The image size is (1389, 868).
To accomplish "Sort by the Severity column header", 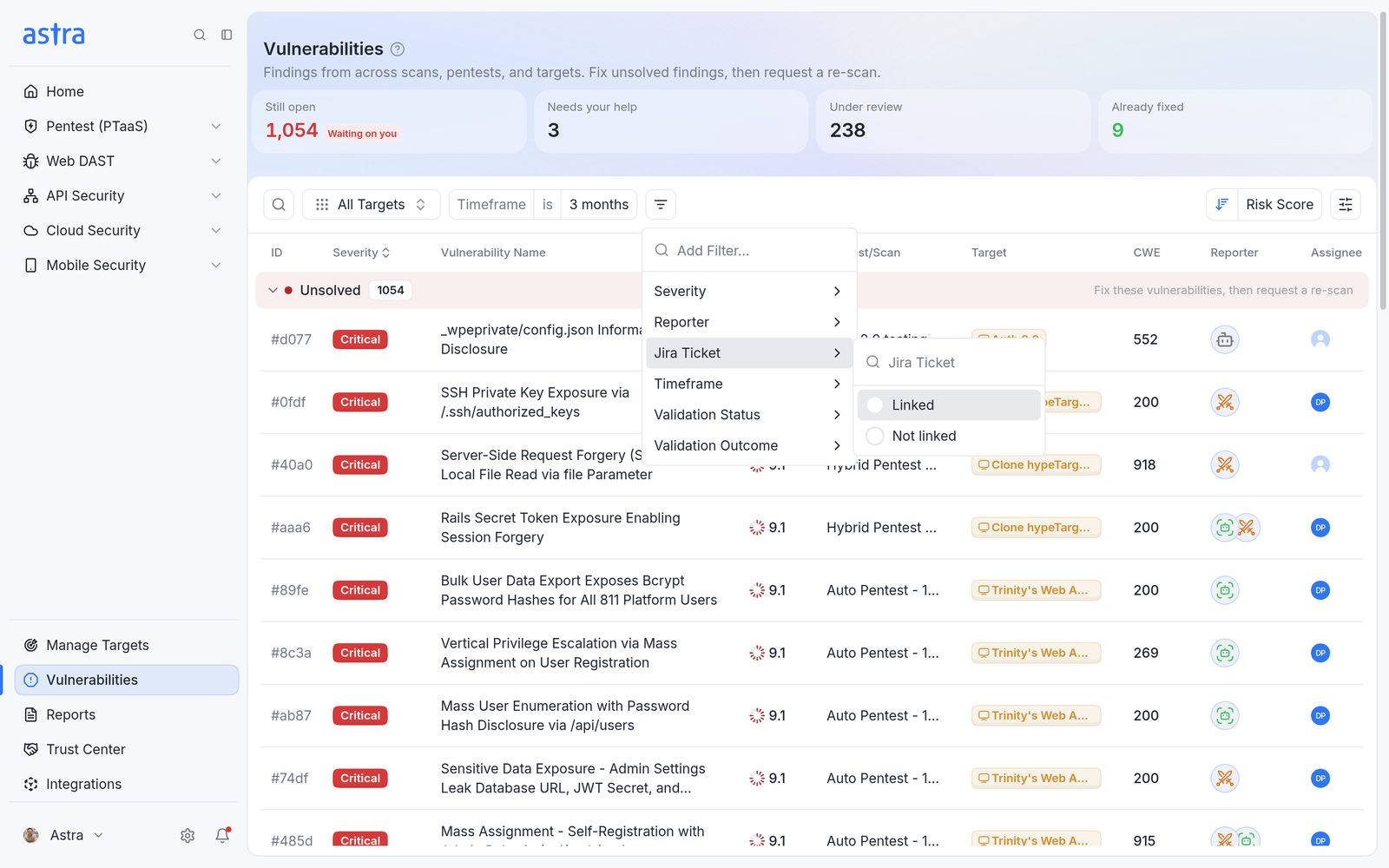I will tap(361, 253).
